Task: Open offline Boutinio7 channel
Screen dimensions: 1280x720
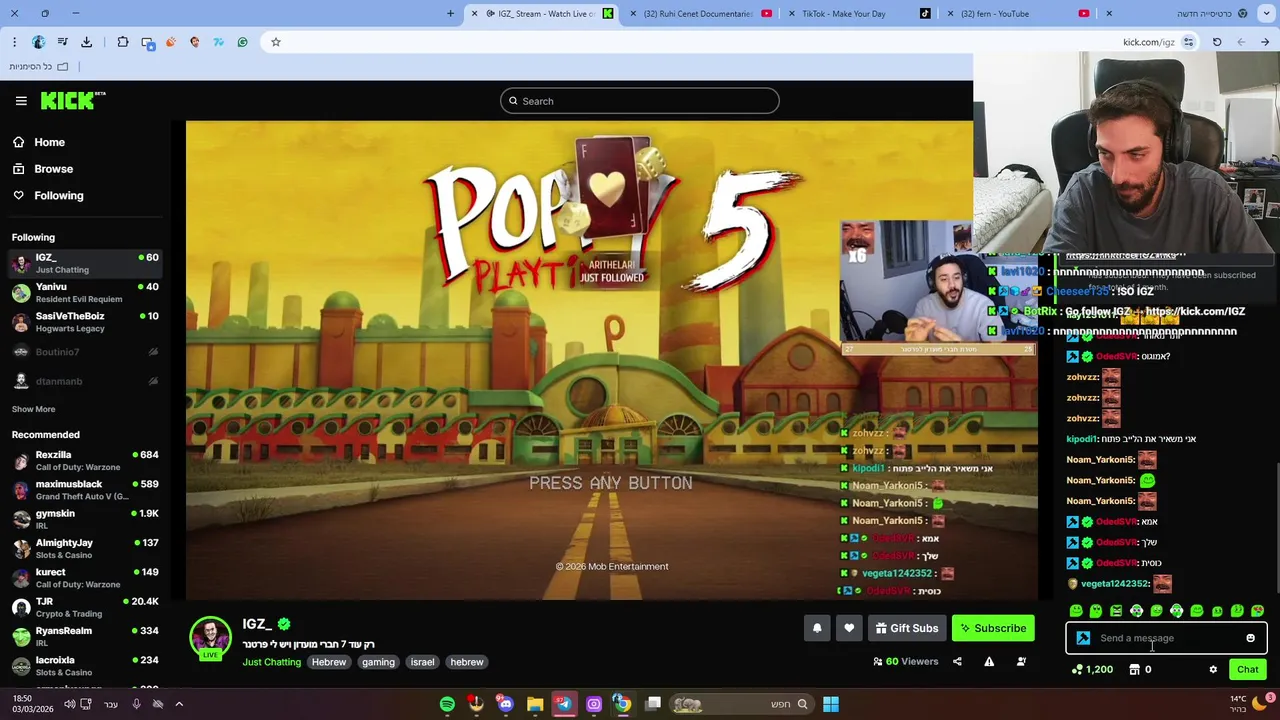Action: (85, 352)
